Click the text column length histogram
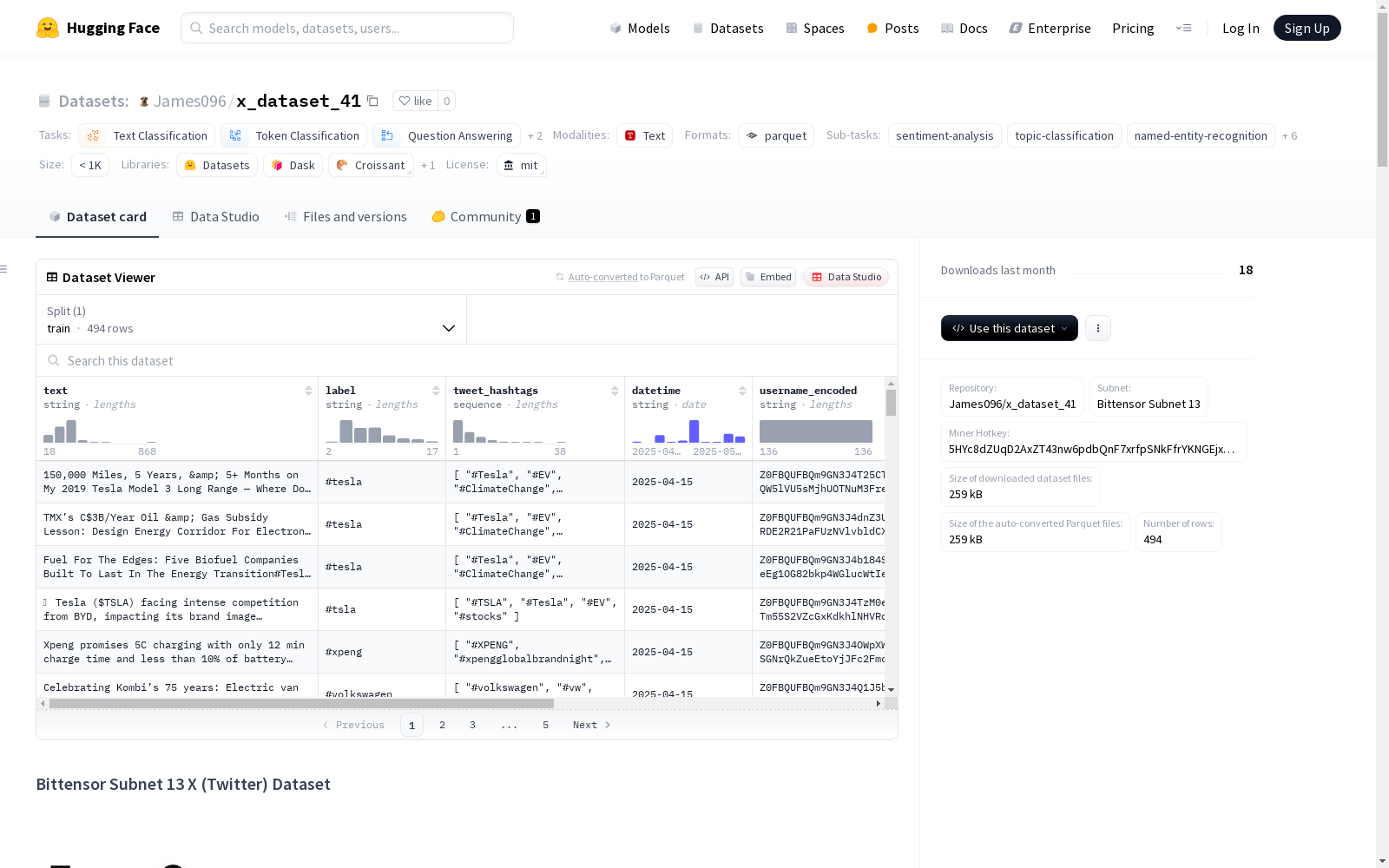The width and height of the screenshot is (1389, 868). click(x=100, y=431)
